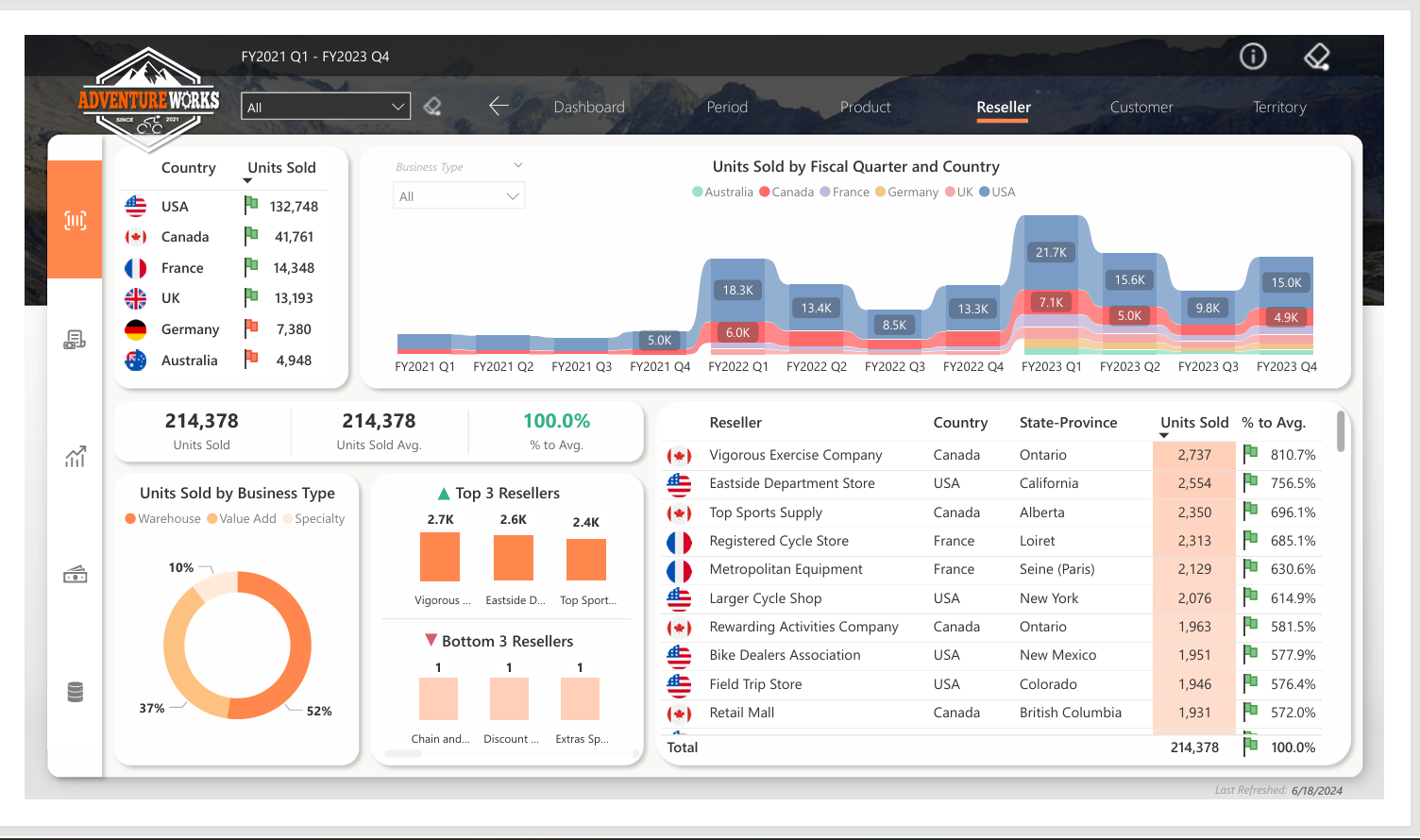Image resolution: width=1420 pixels, height=840 pixels.
Task: Click the Adventure Works logo
Action: [148, 98]
